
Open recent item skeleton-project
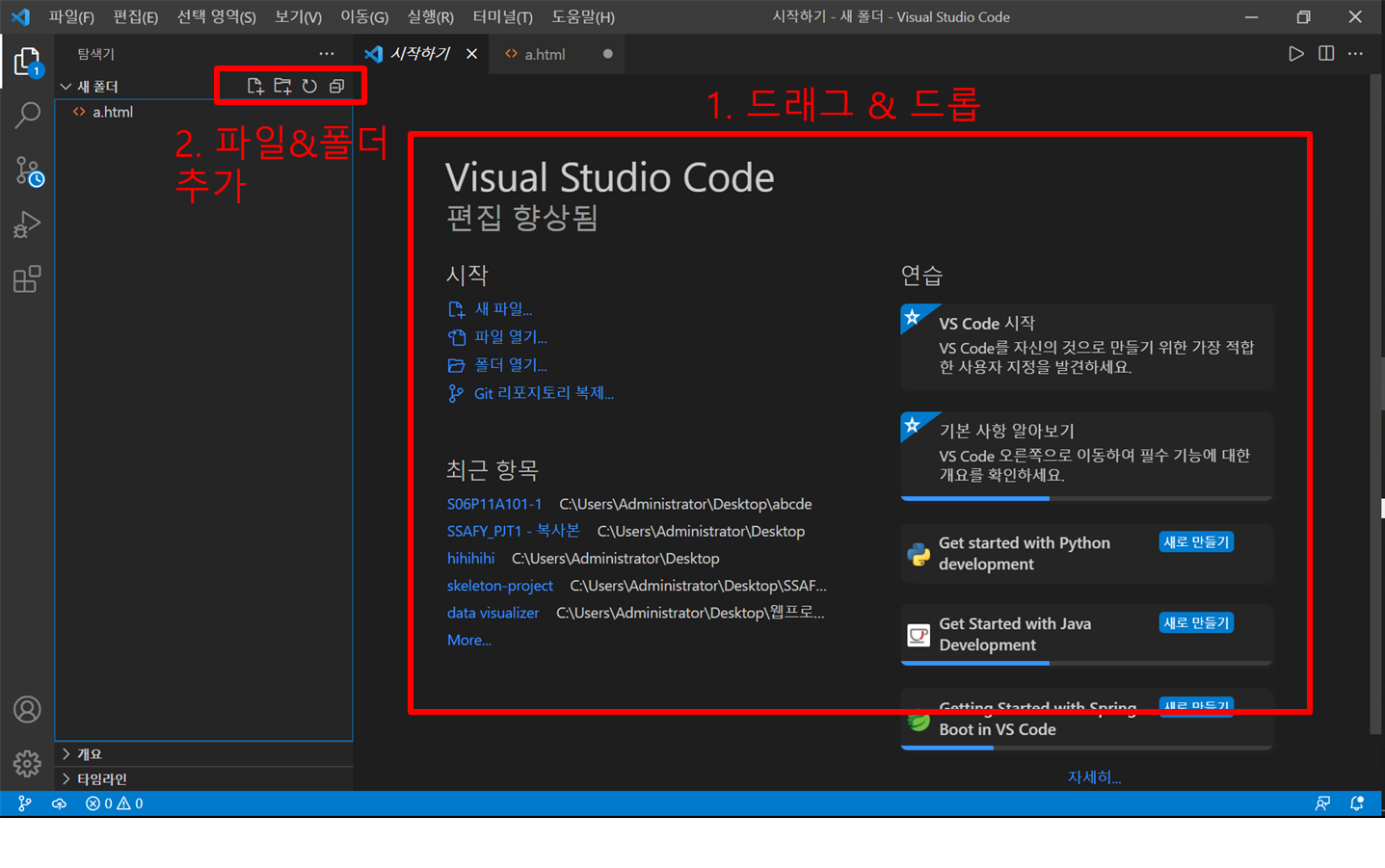click(x=499, y=585)
